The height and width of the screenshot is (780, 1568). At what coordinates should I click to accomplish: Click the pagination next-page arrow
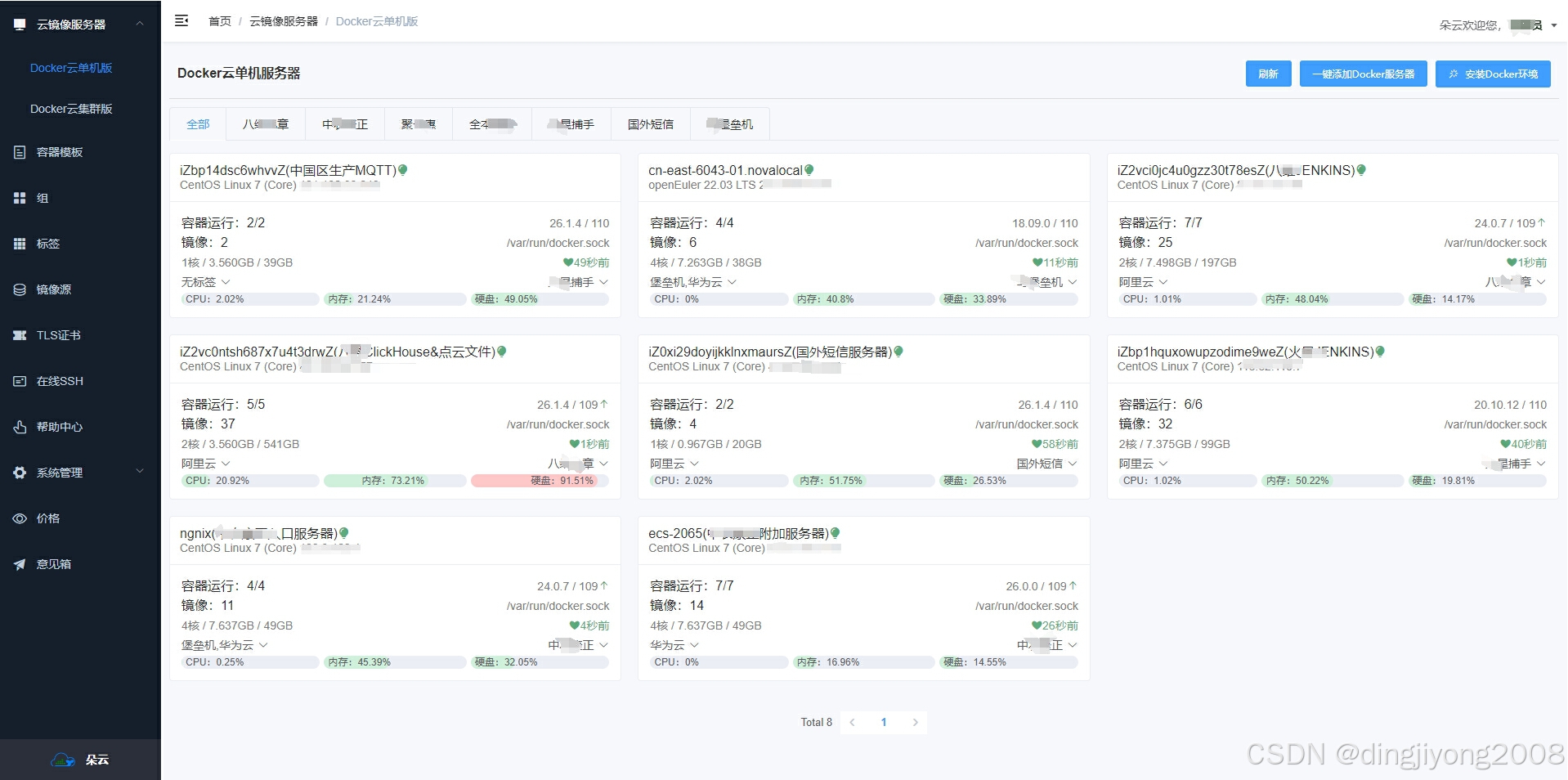click(x=916, y=722)
